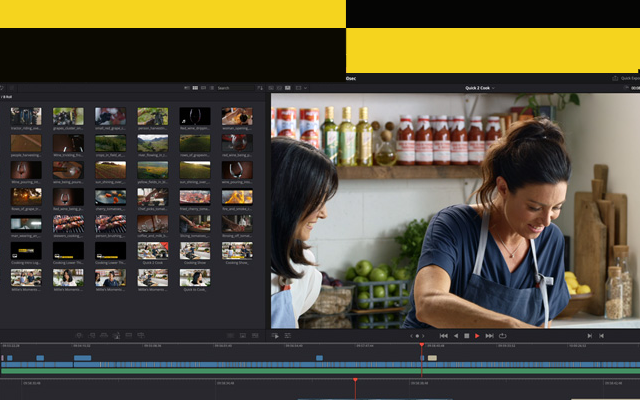640x400 pixels.
Task: Jump to the first frame of timeline
Action: click(443, 336)
